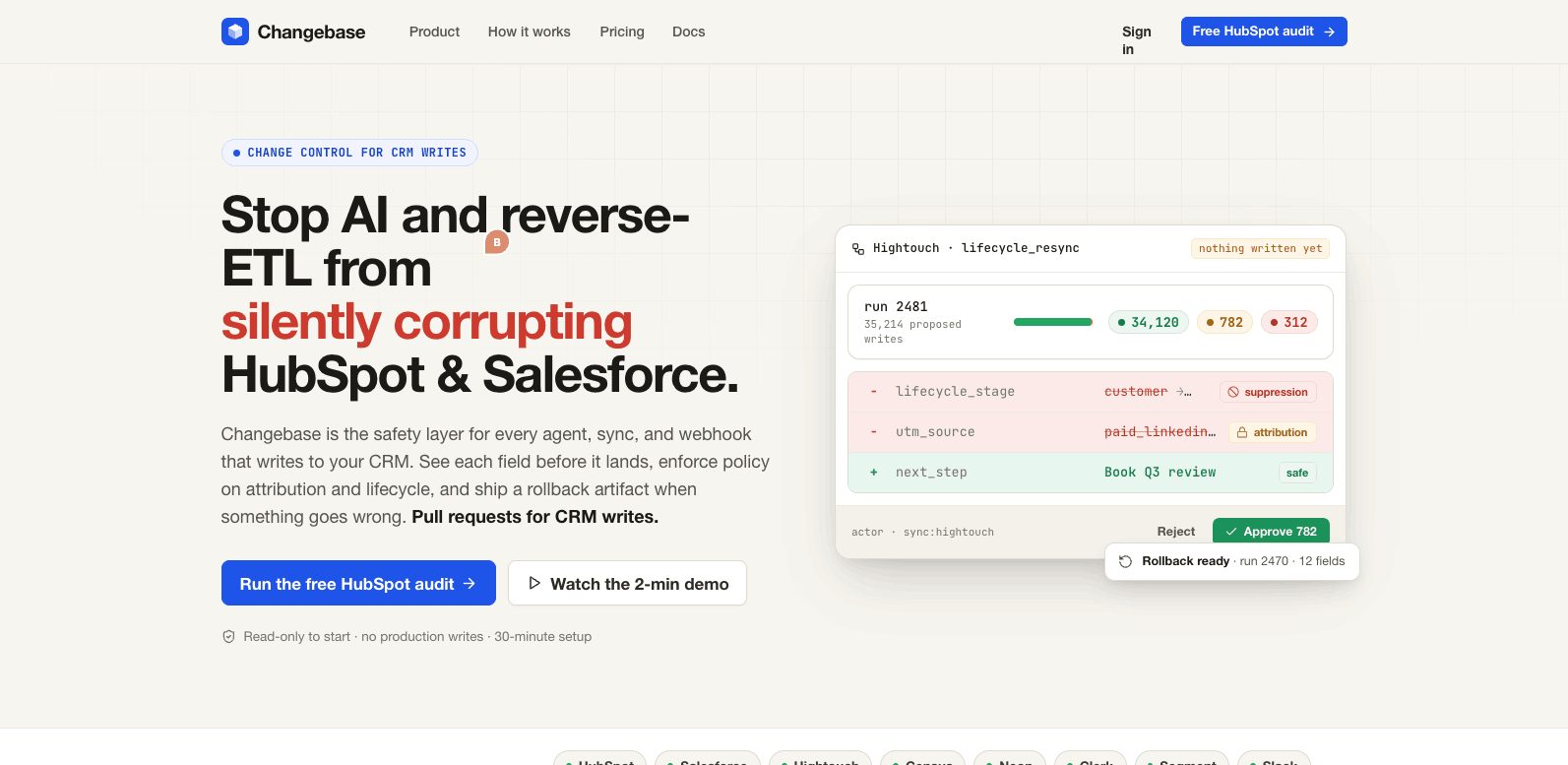This screenshot has height=765, width=1568.
Task: Select the lifecycle_stage diff row
Action: [1091, 392]
